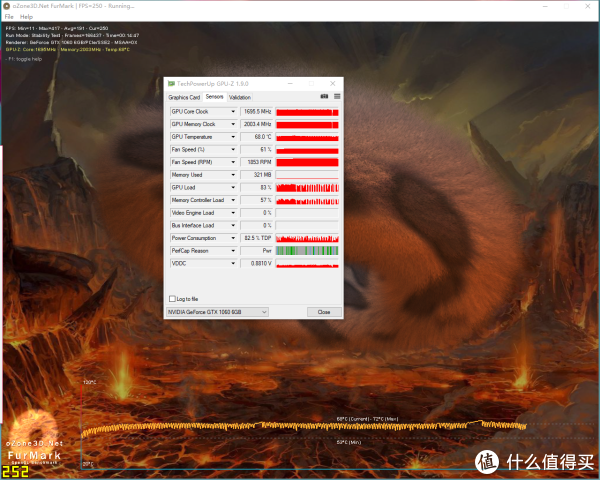
Task: Enable the Log to file checkbox
Action: pos(173,299)
